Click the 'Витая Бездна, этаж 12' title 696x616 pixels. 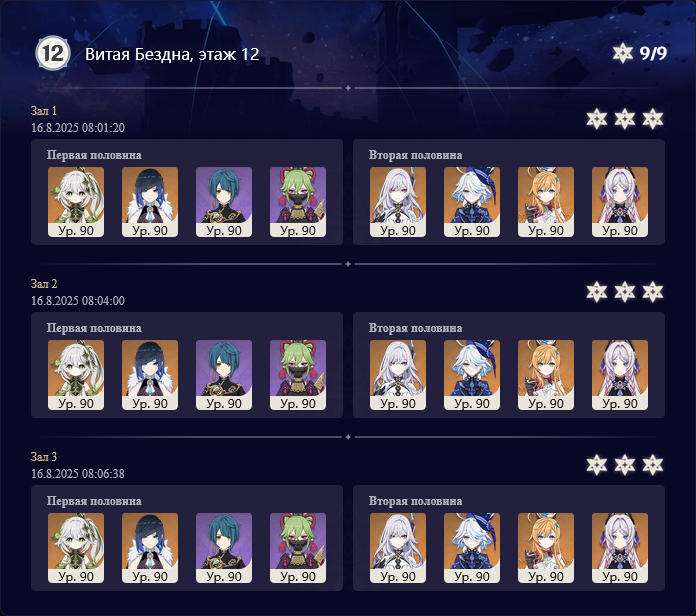[x=172, y=54]
